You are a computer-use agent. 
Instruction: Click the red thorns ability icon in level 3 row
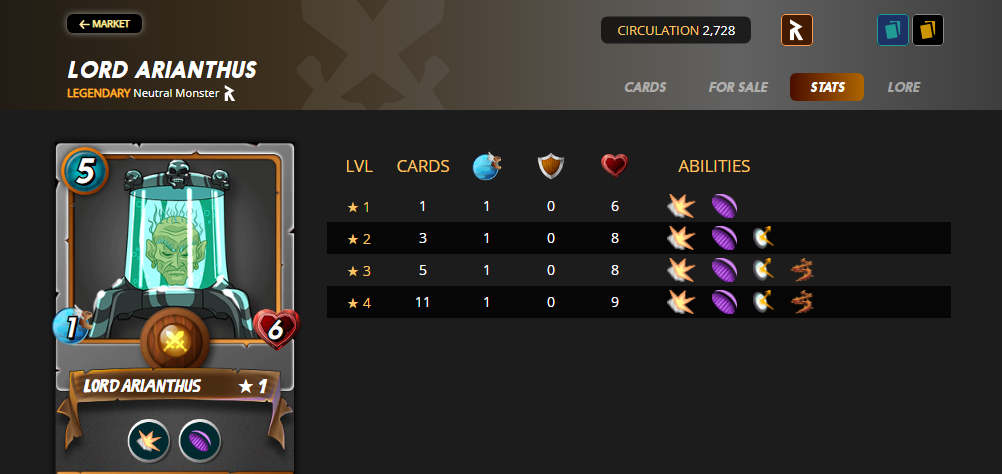tap(802, 270)
